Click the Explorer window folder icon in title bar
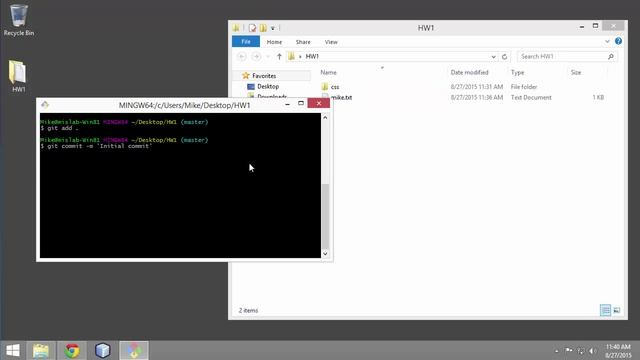 pos(236,28)
